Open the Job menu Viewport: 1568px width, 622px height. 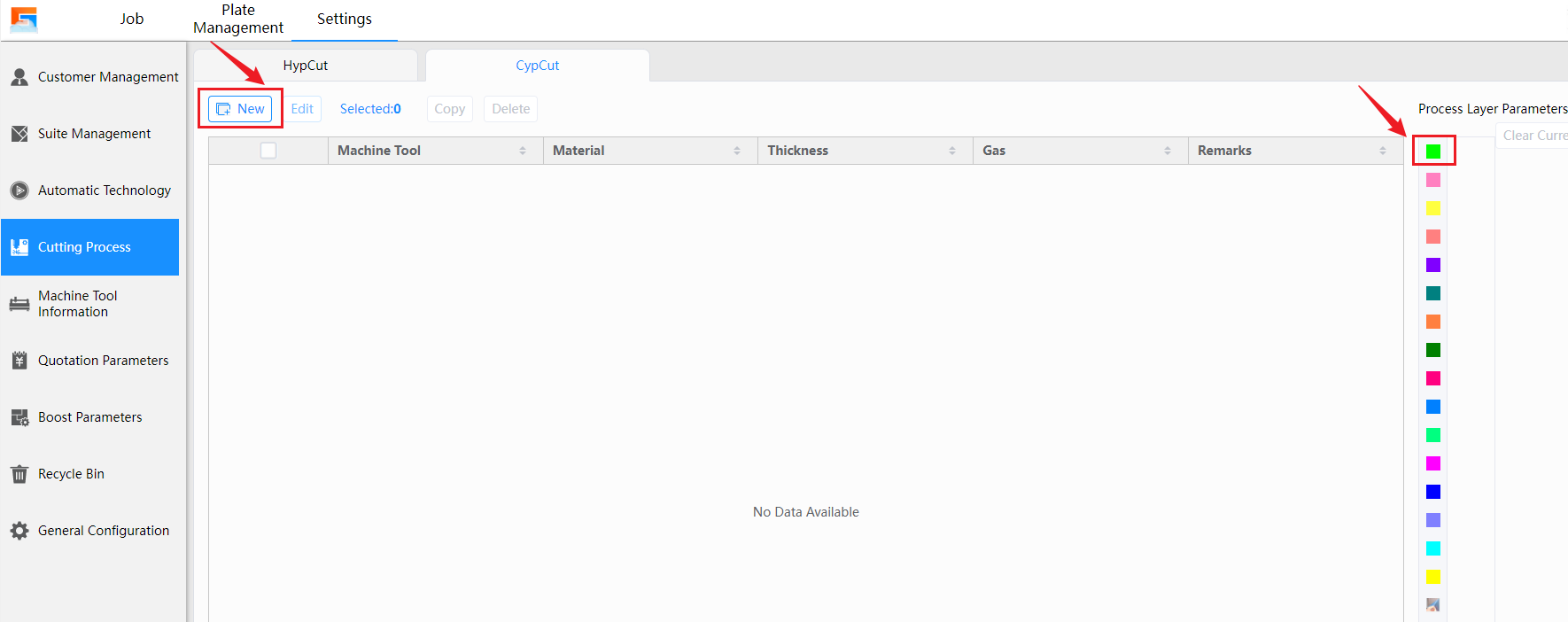coord(132,19)
